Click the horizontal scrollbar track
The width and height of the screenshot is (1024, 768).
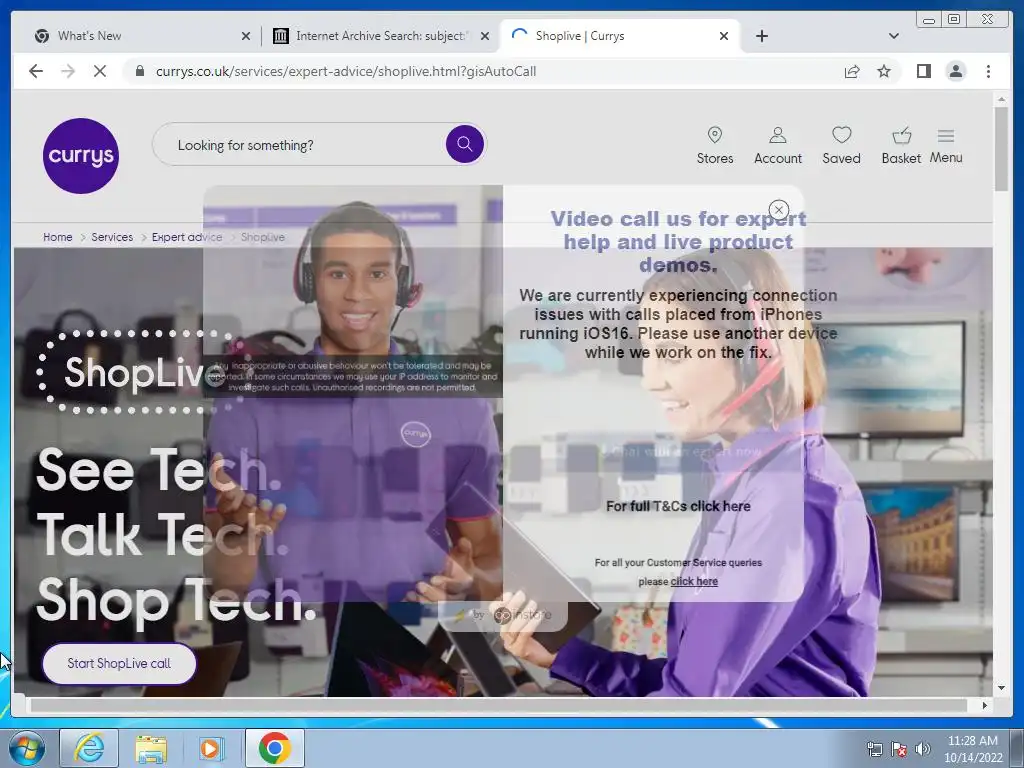(x=499, y=705)
